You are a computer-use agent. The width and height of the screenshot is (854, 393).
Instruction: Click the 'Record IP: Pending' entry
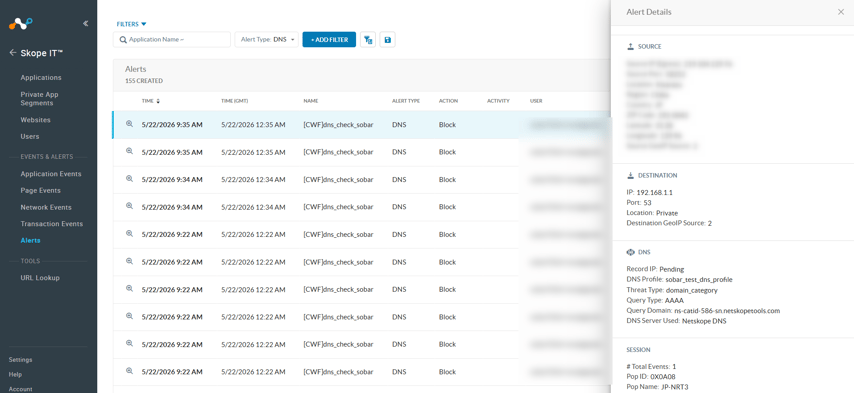point(655,269)
